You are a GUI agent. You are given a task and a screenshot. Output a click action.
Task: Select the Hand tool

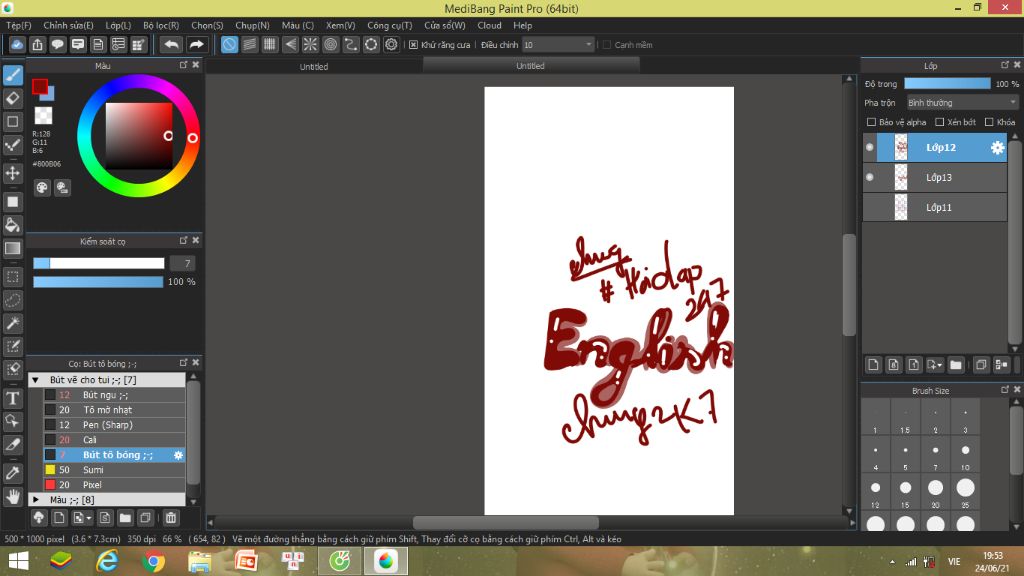(x=12, y=496)
